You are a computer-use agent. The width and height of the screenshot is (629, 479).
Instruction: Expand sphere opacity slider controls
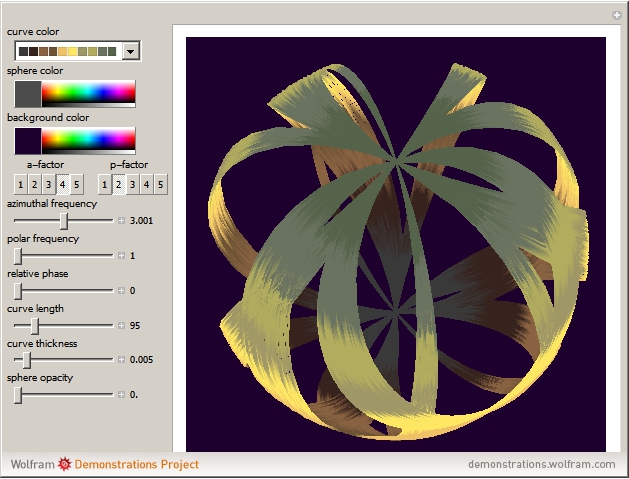point(122,395)
